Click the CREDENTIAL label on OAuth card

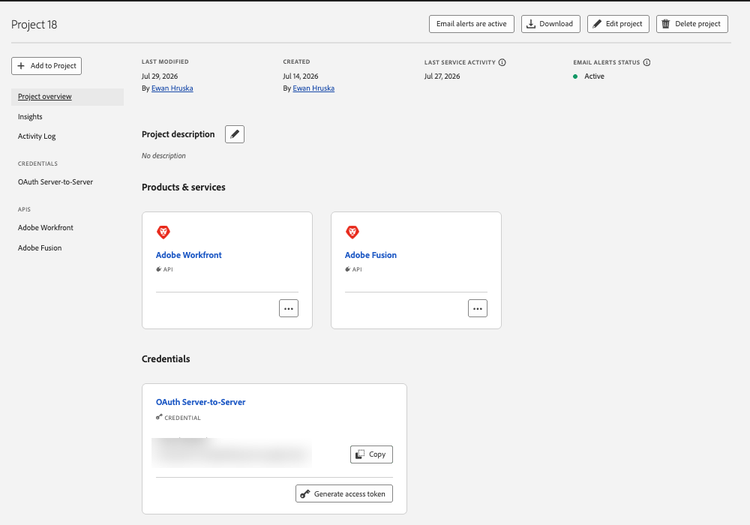pos(183,418)
